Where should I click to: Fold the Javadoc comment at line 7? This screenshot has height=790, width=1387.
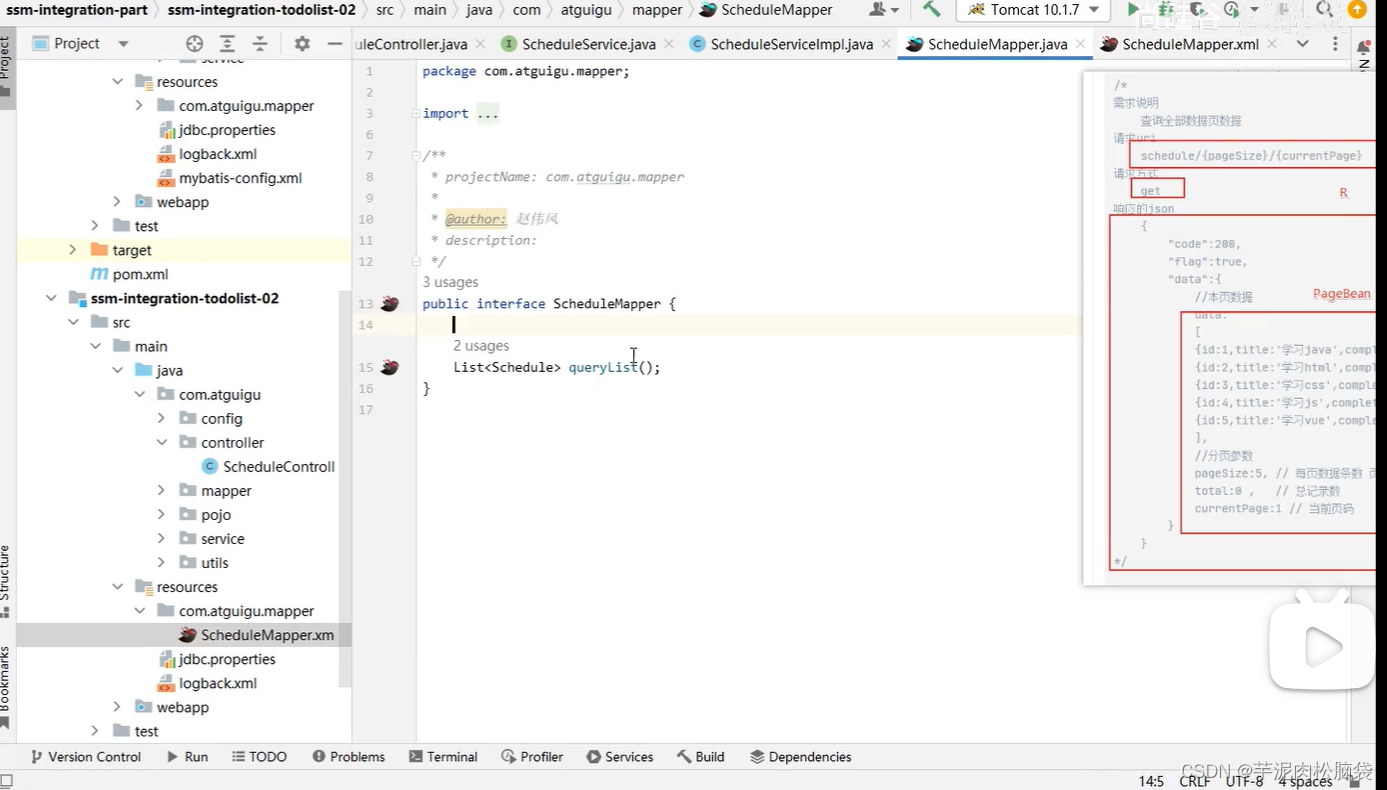point(415,156)
